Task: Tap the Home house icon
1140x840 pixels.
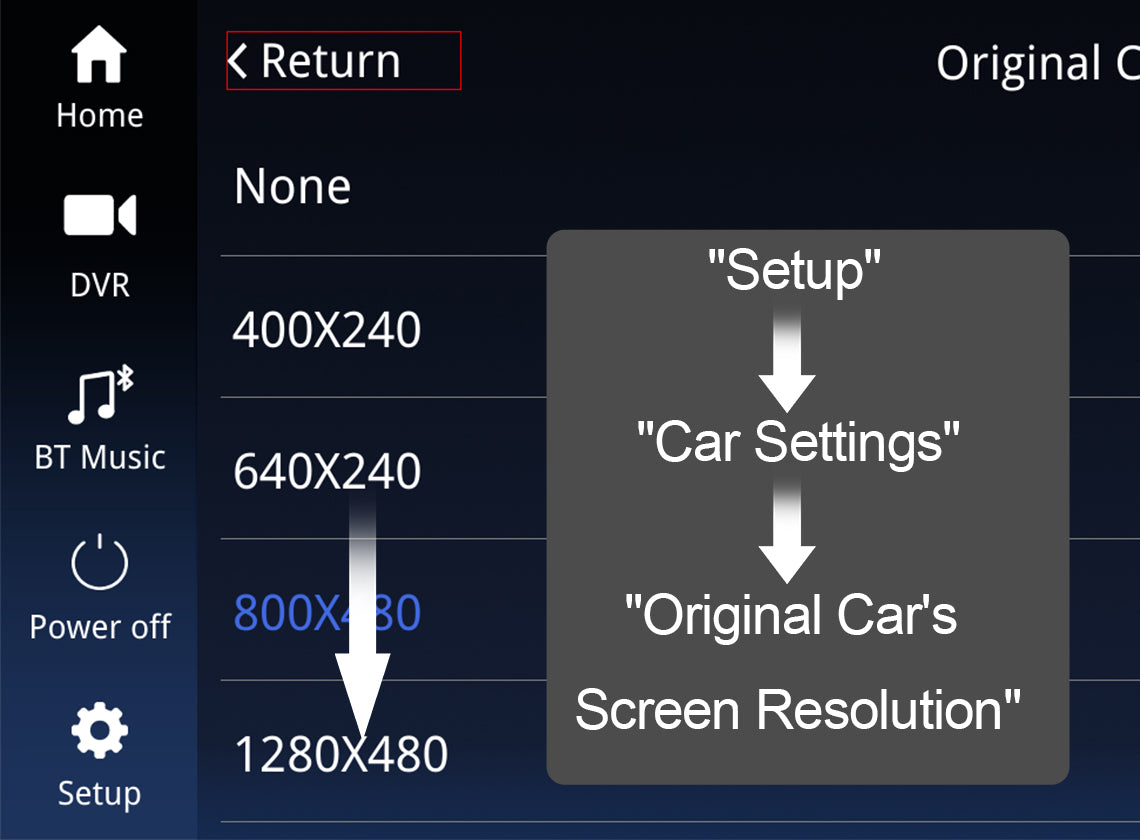Action: pyautogui.click(x=99, y=55)
